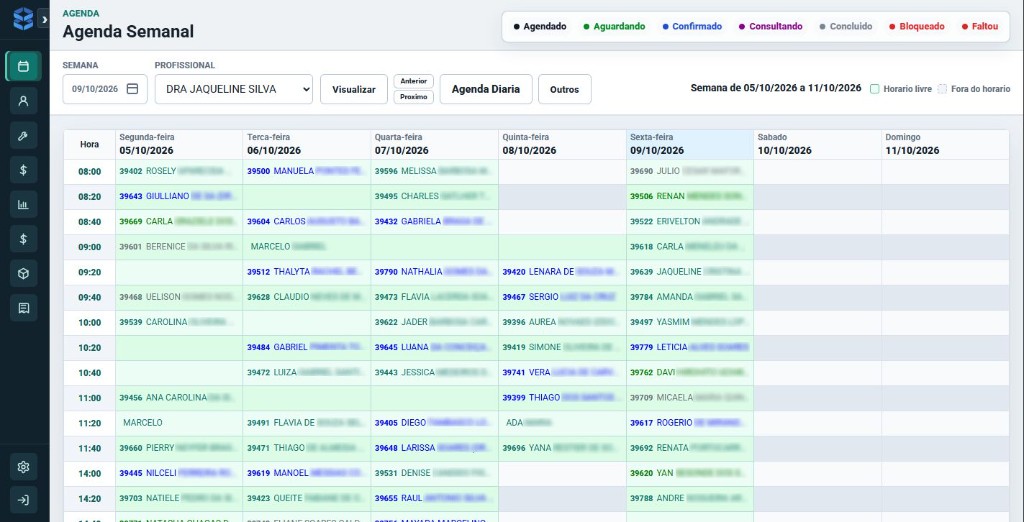Open appointment 39512 THALYTA

pos(306,272)
